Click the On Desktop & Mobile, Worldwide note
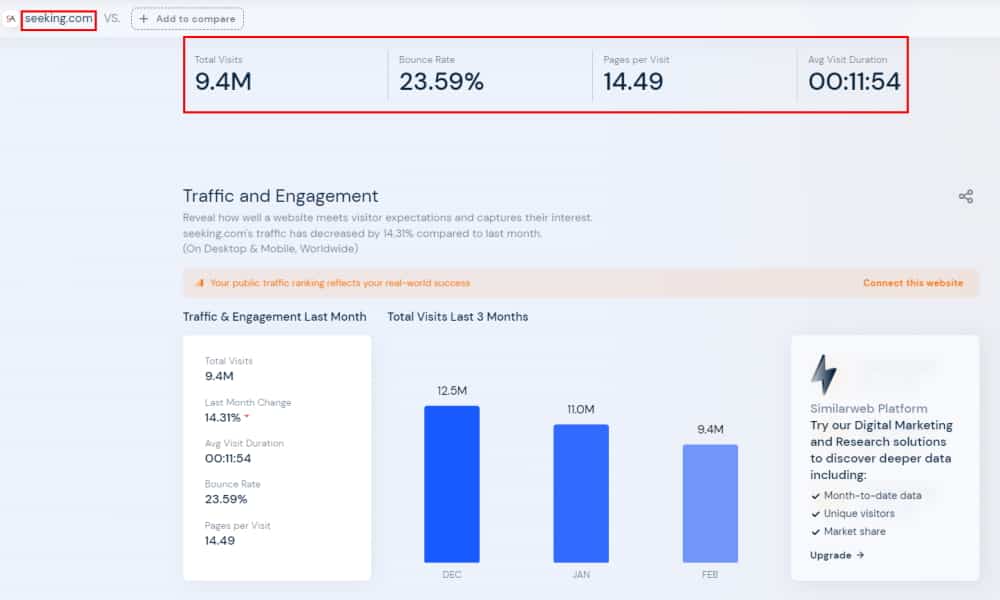Viewport: 1000px width, 600px height. click(270, 249)
